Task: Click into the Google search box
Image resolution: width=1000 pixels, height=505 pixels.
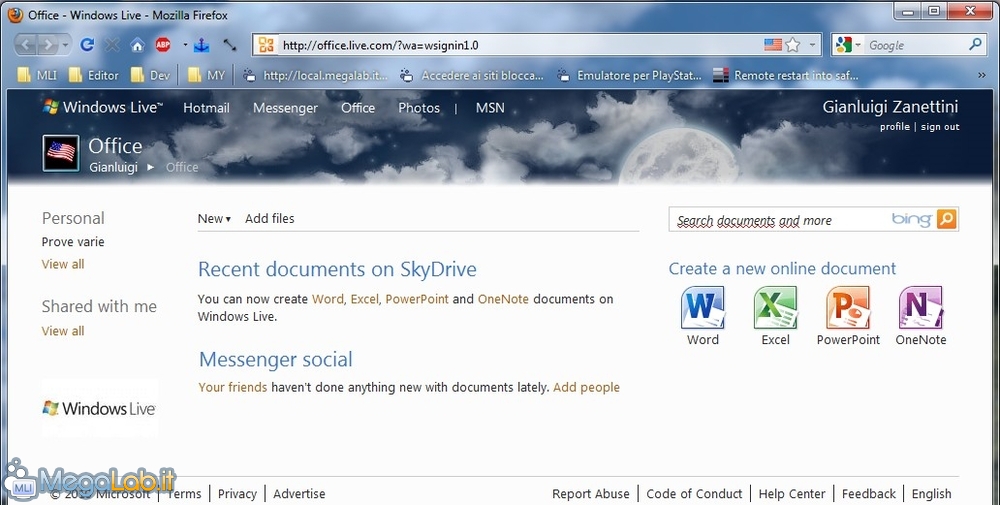Action: coord(916,45)
